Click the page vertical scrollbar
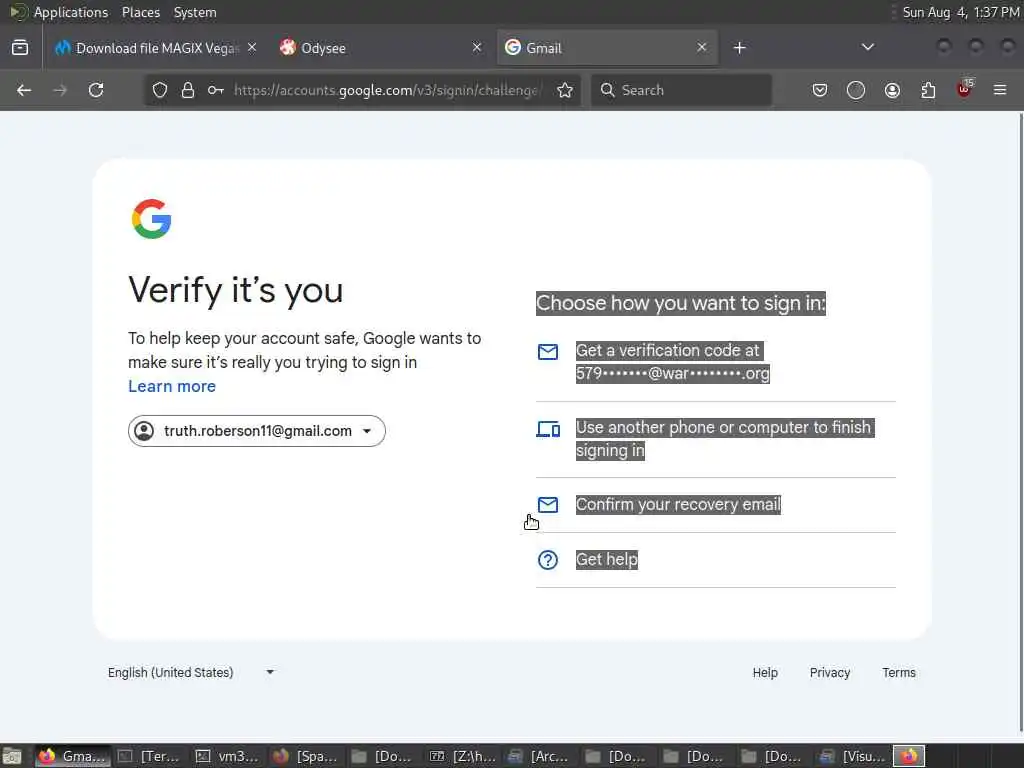This screenshot has width=1024, height=768. [x=1020, y=423]
